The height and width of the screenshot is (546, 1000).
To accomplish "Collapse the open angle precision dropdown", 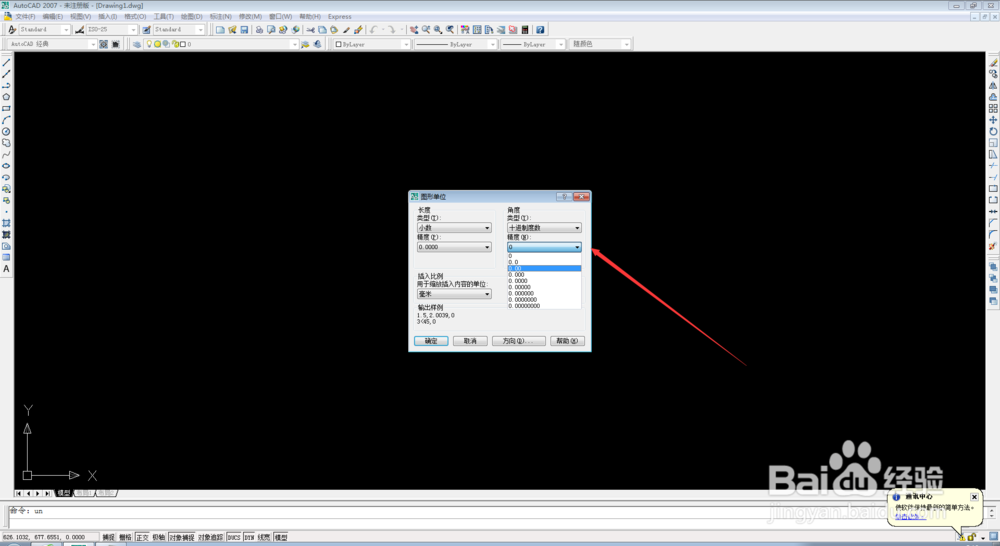I will coord(544,247).
